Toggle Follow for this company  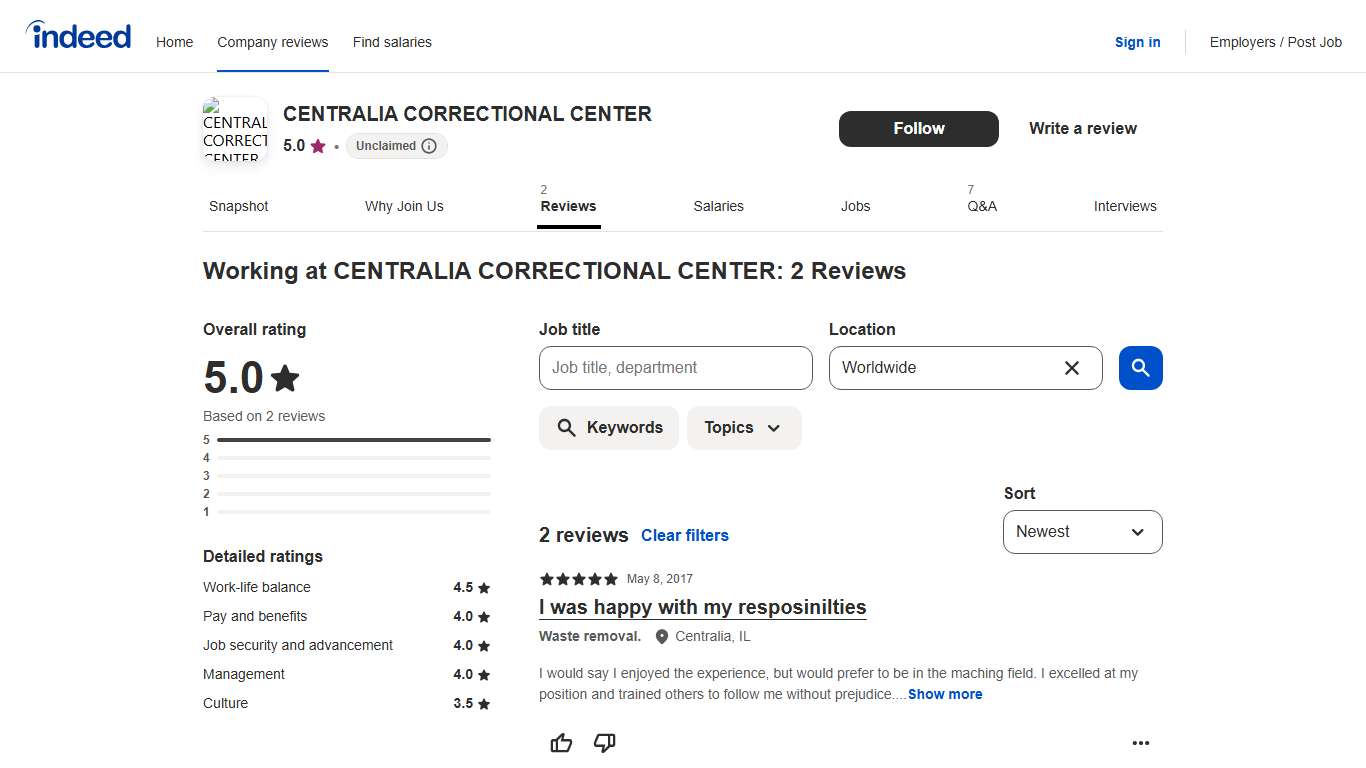918,128
